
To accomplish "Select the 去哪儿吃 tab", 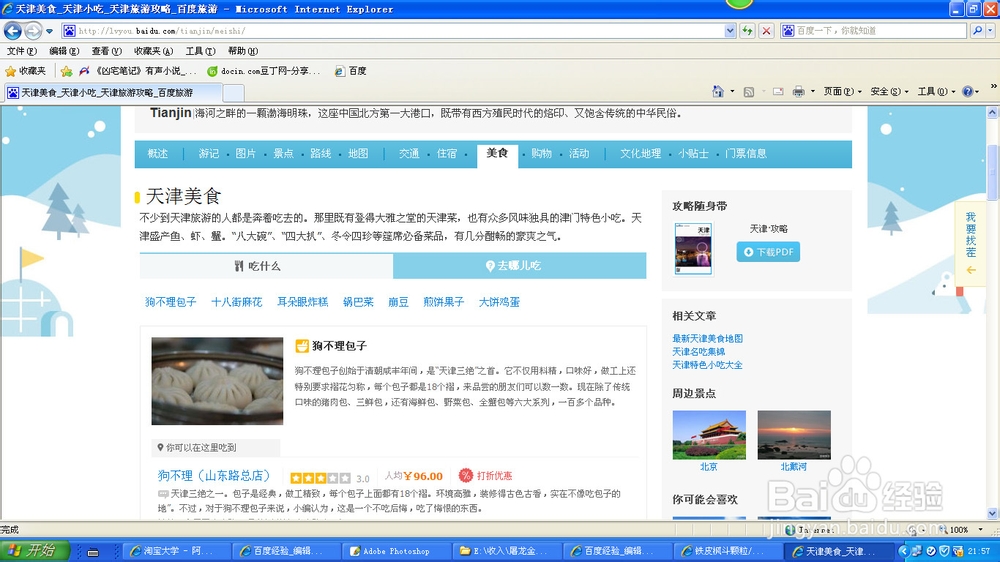I will coord(520,266).
